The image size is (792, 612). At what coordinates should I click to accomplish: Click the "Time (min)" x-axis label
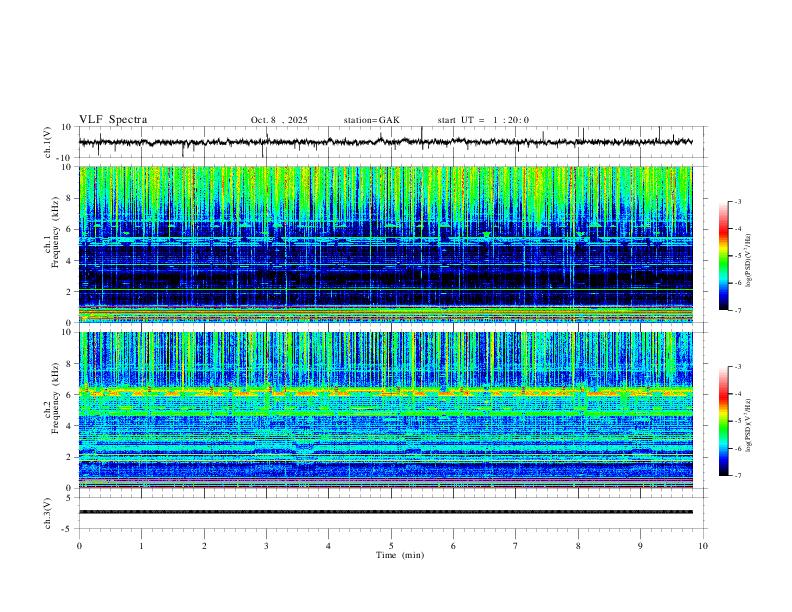coord(400,555)
